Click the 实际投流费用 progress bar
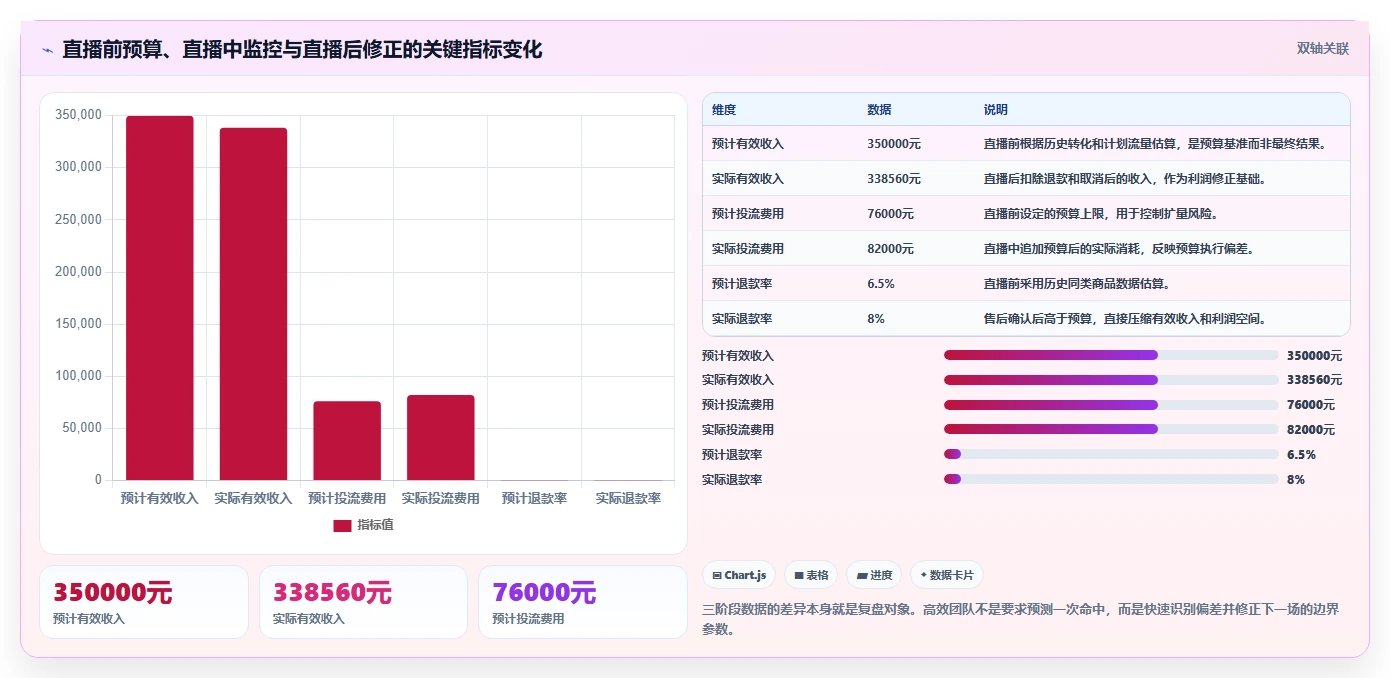This screenshot has width=1390, height=678. pos(1111,430)
